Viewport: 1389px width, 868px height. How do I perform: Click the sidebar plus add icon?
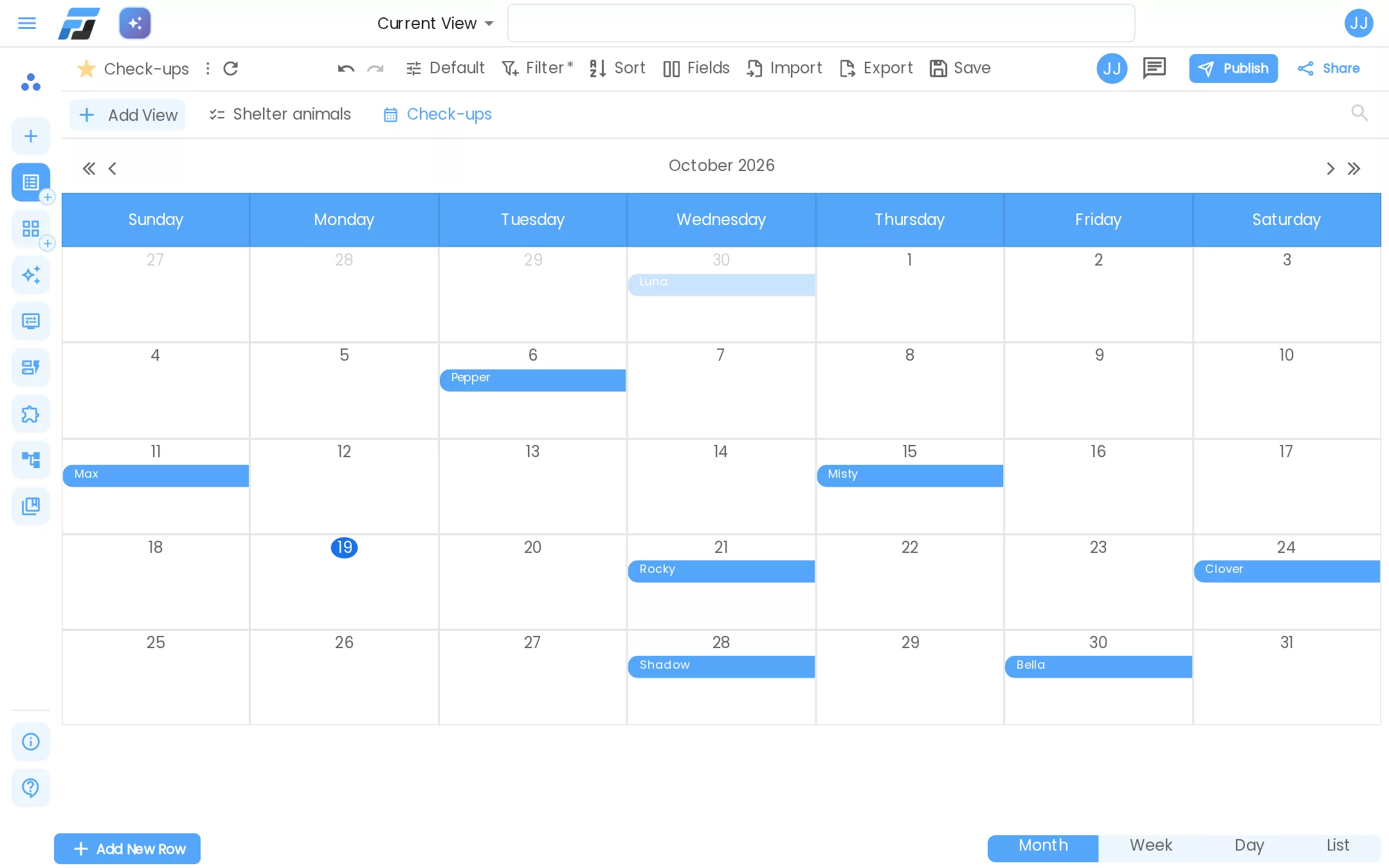pos(31,136)
